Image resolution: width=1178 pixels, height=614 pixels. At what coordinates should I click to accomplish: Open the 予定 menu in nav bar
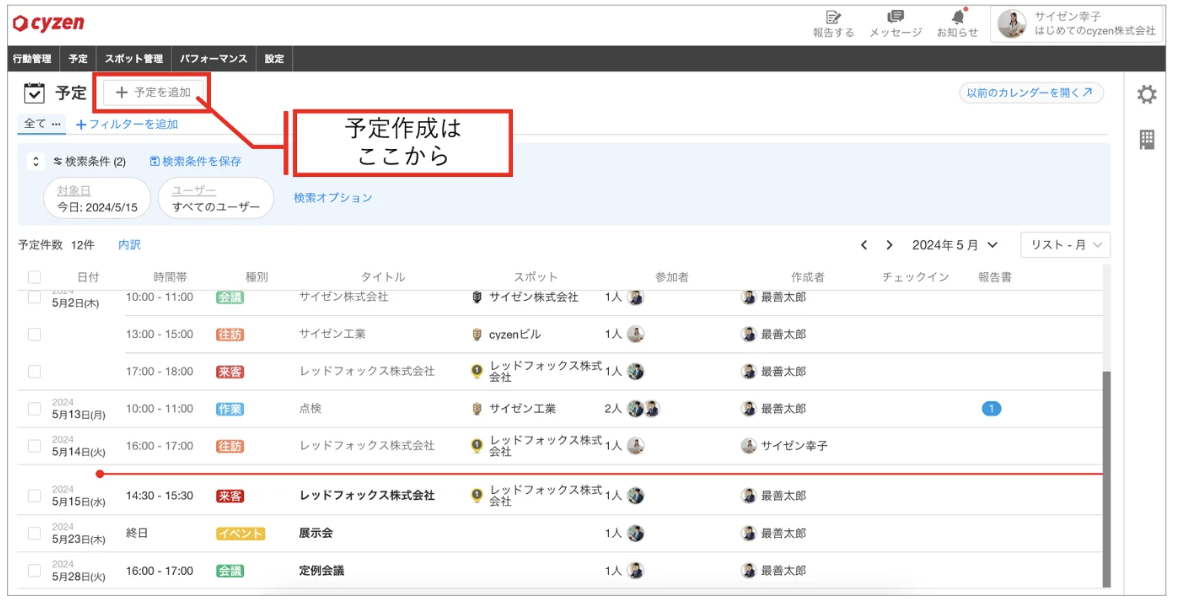(x=78, y=59)
